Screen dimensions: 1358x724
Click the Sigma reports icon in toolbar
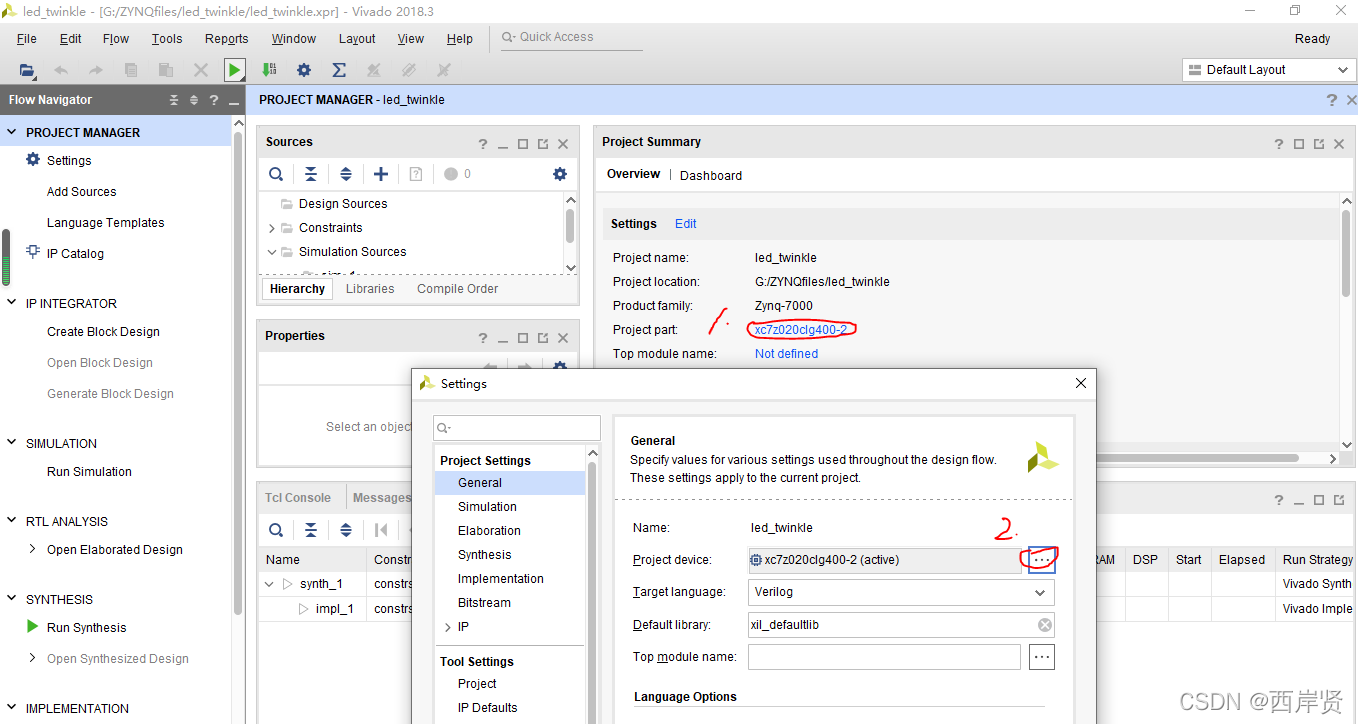[339, 70]
